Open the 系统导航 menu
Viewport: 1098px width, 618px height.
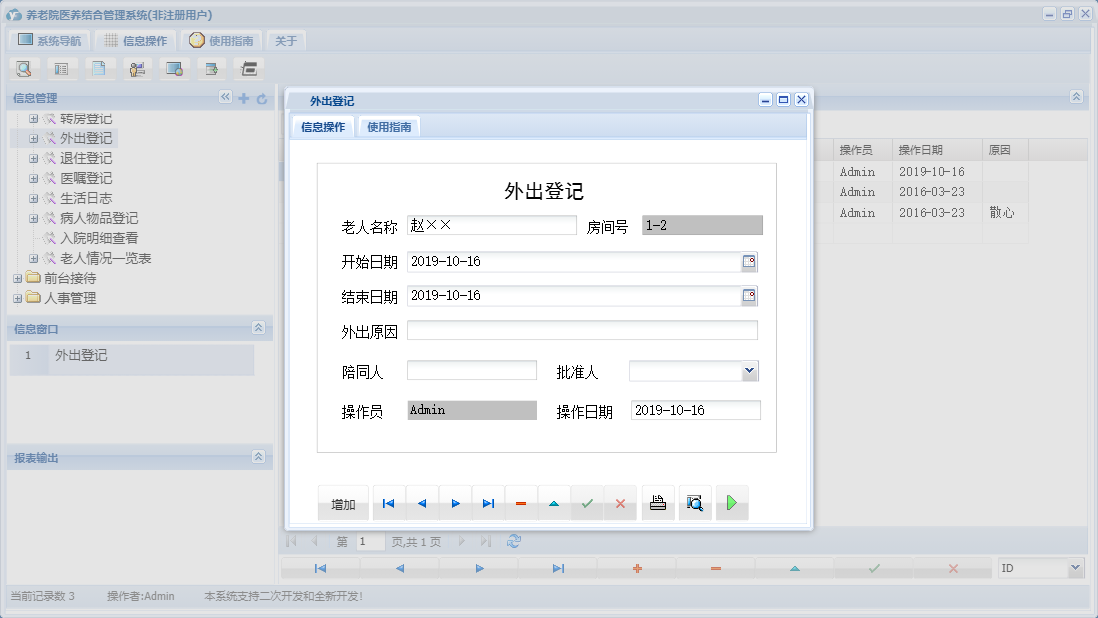click(48, 40)
